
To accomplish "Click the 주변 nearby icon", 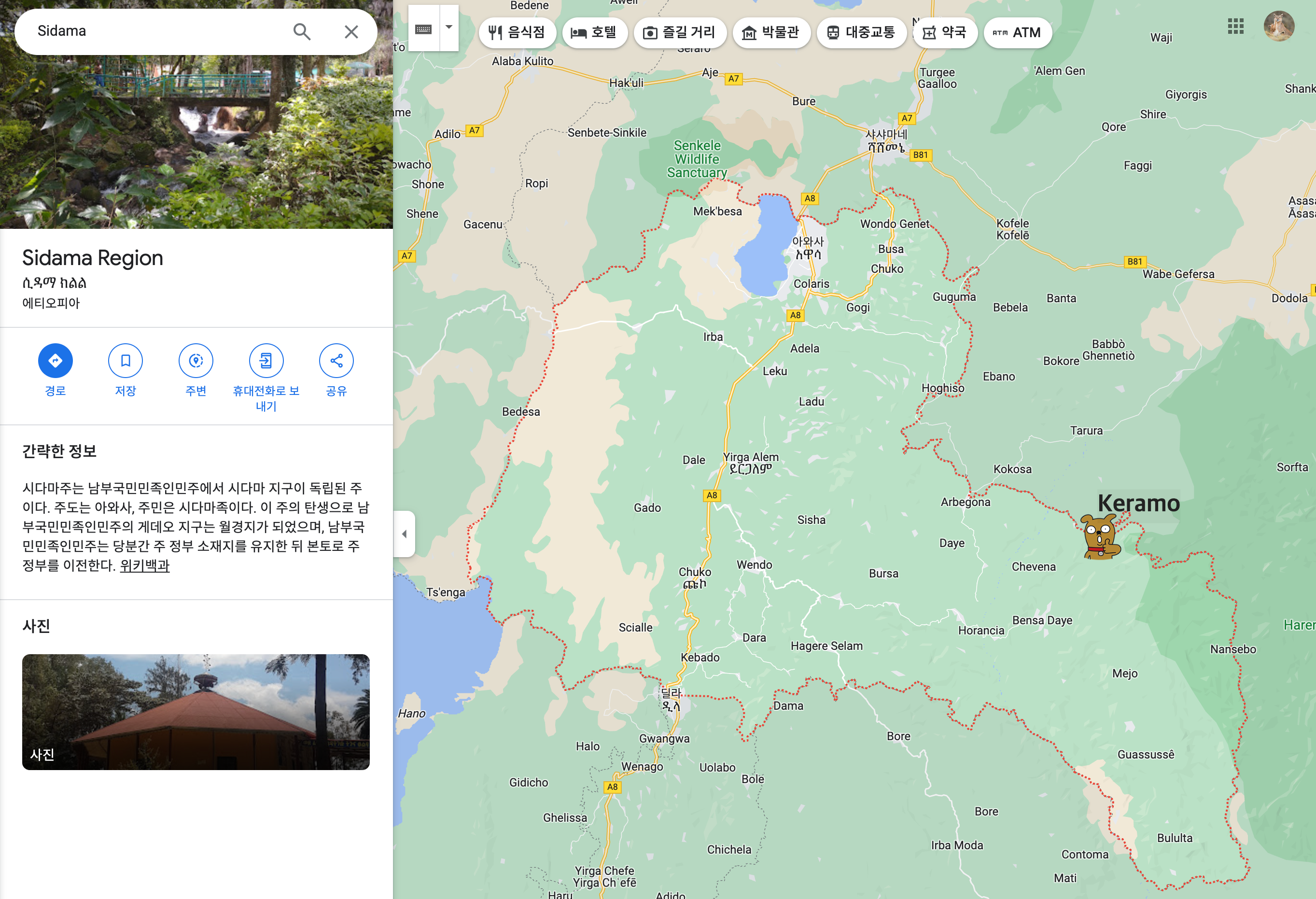I will [196, 361].
